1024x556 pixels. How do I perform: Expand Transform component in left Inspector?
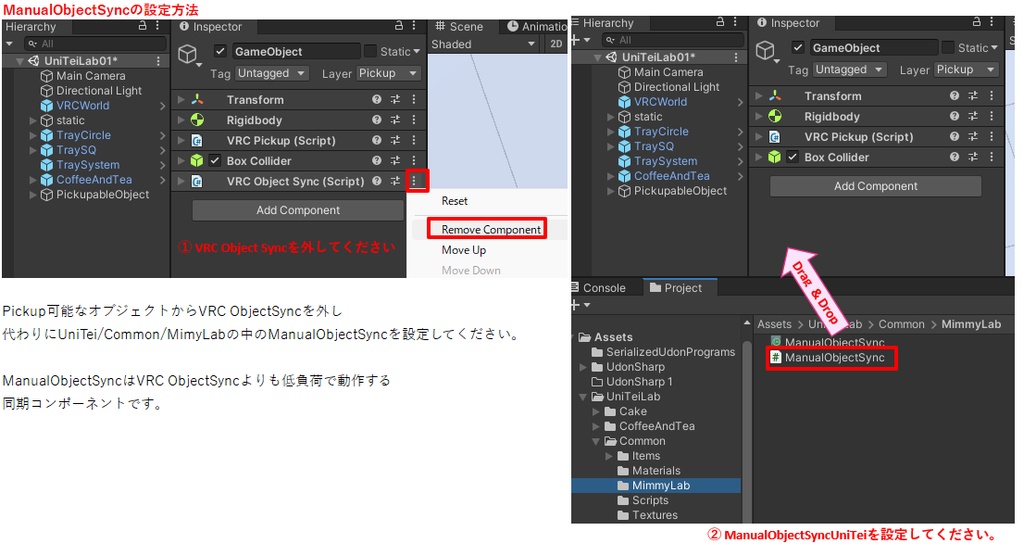point(181,99)
